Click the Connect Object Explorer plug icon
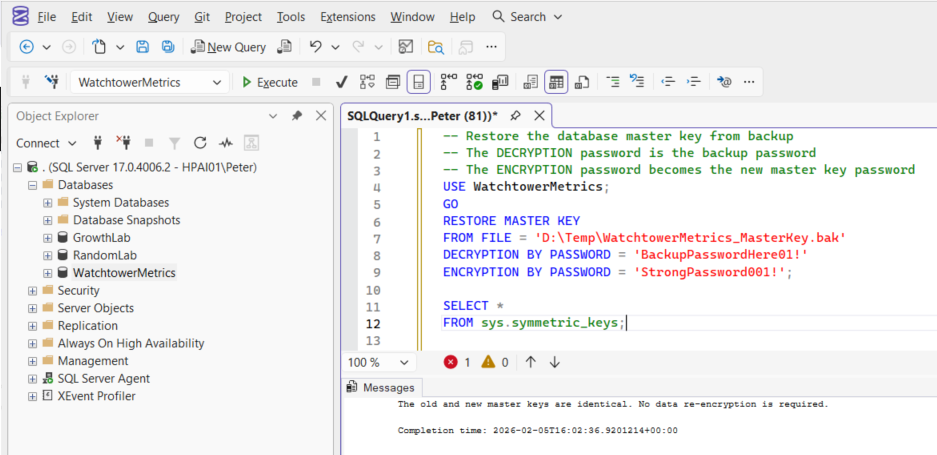 click(x=98, y=143)
